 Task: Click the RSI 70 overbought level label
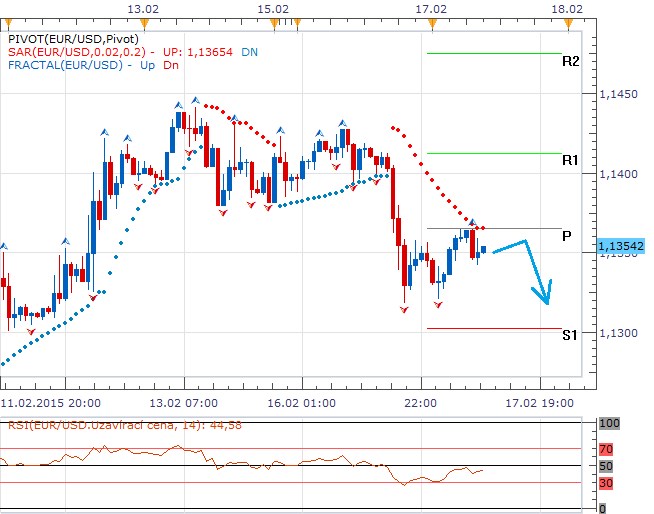(605, 450)
